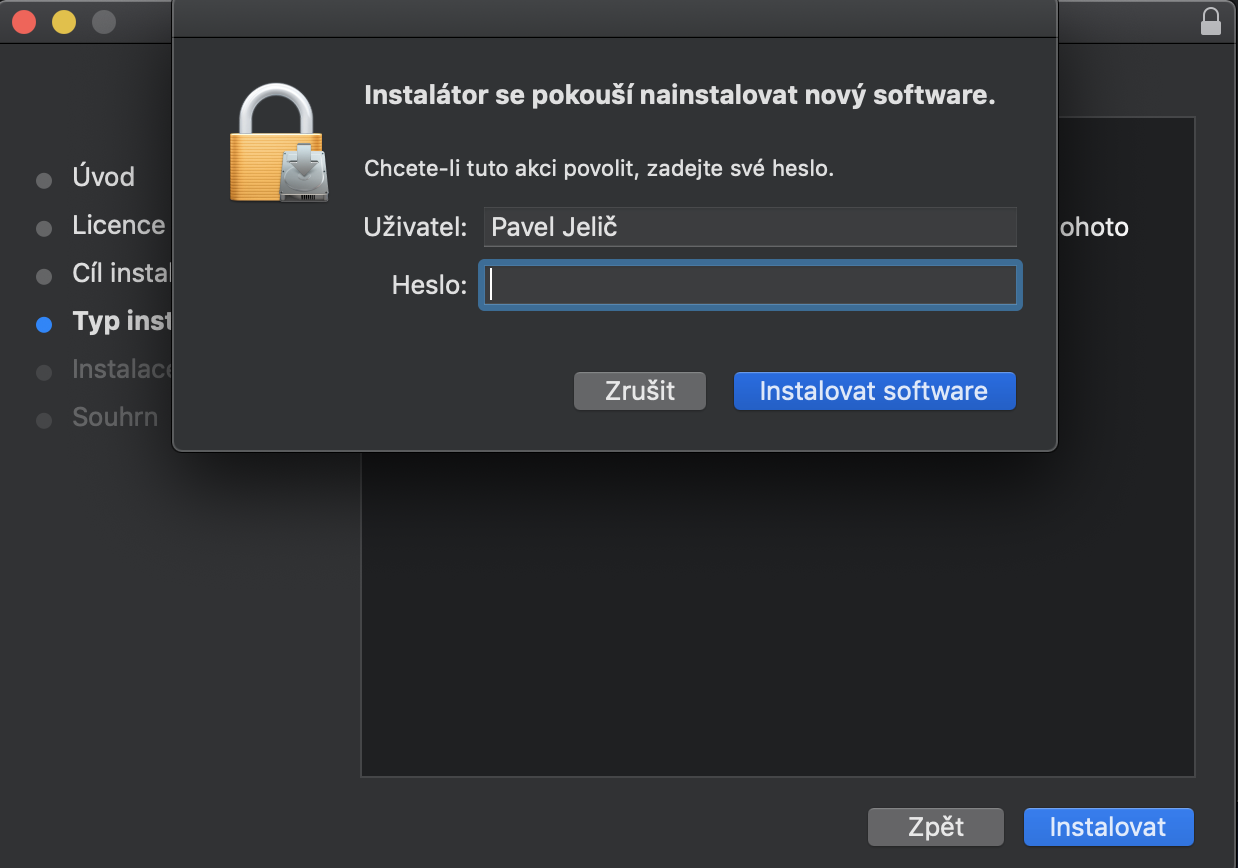Image resolution: width=1238 pixels, height=868 pixels.
Task: Open the Souhrn step in the sidebar
Action: click(115, 417)
